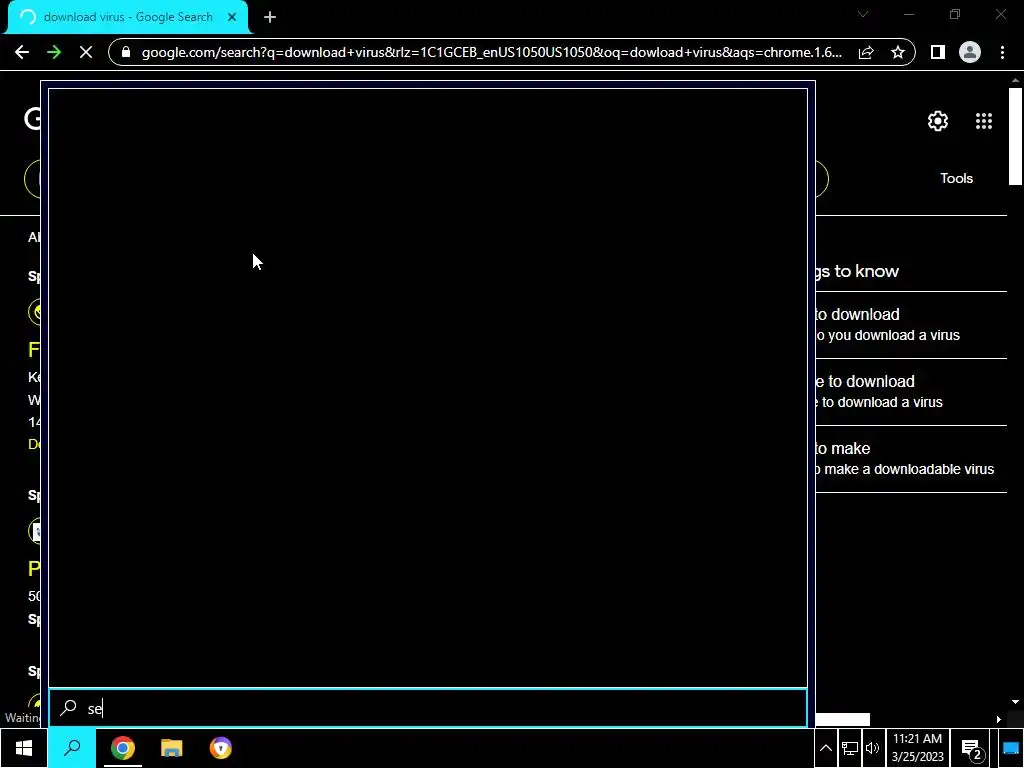Image resolution: width=1024 pixels, height=768 pixels.
Task: Click the page's vertical scrollbar thumb
Action: pos(1015,136)
